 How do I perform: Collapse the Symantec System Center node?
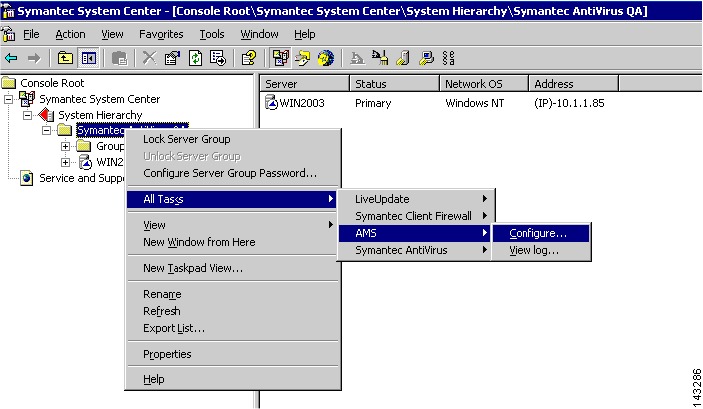9,99
